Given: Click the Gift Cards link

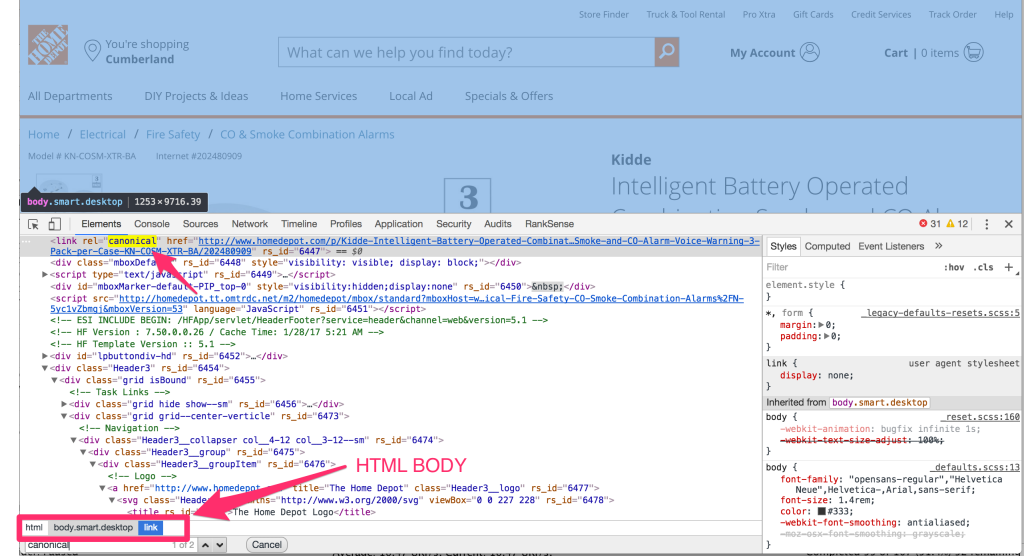Looking at the screenshot, I should (x=813, y=14).
